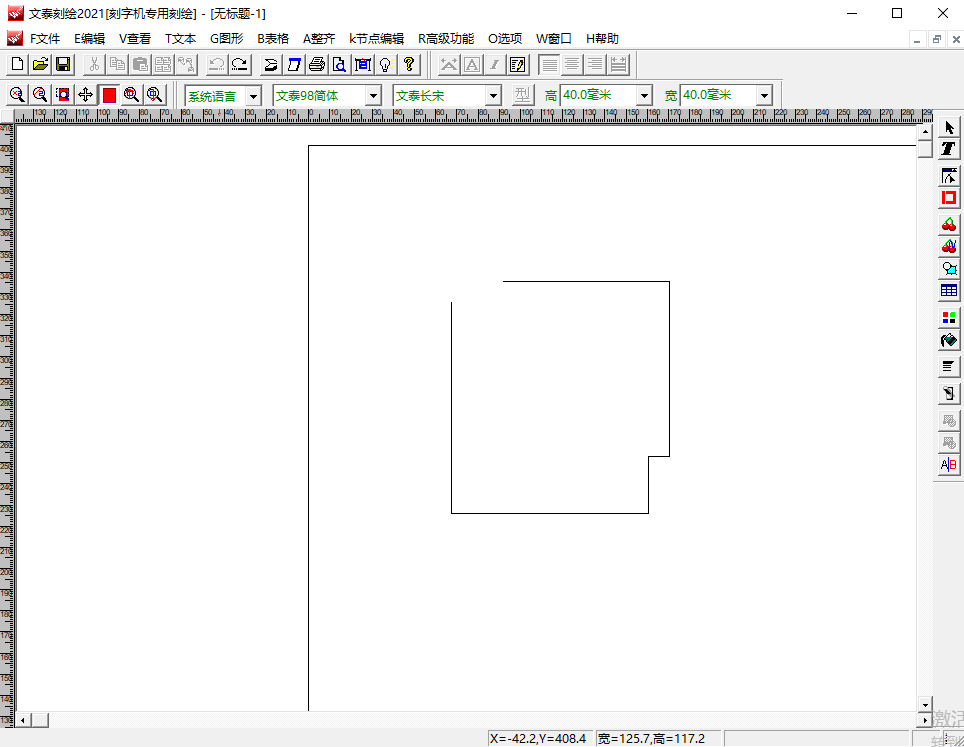Open the 系统语言 language dropdown

pyautogui.click(x=253, y=96)
